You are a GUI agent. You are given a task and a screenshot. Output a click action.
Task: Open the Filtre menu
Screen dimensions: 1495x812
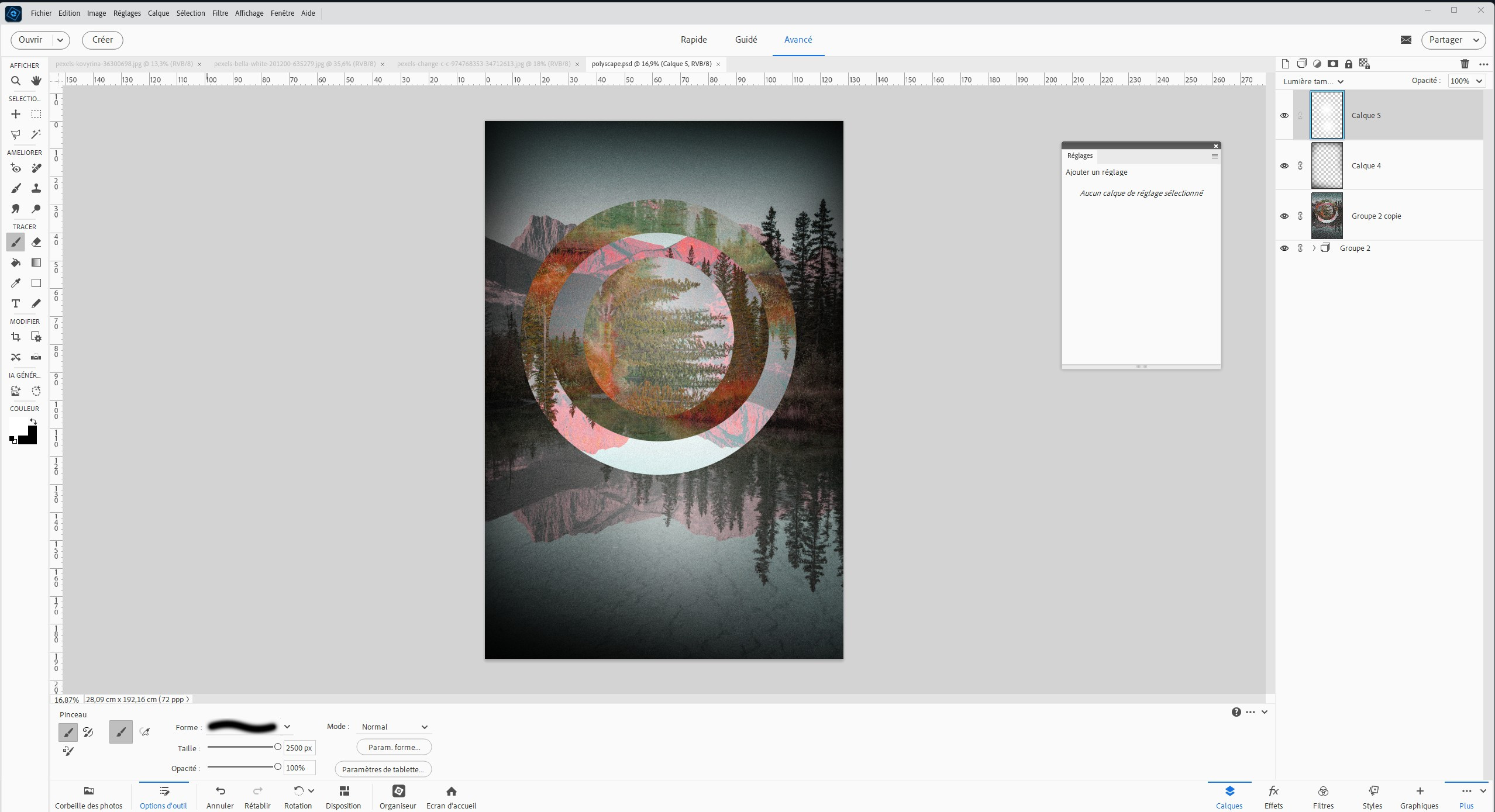pyautogui.click(x=220, y=13)
